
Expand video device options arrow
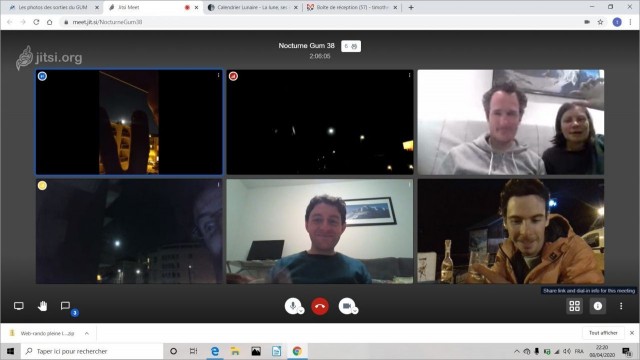pos(355,311)
